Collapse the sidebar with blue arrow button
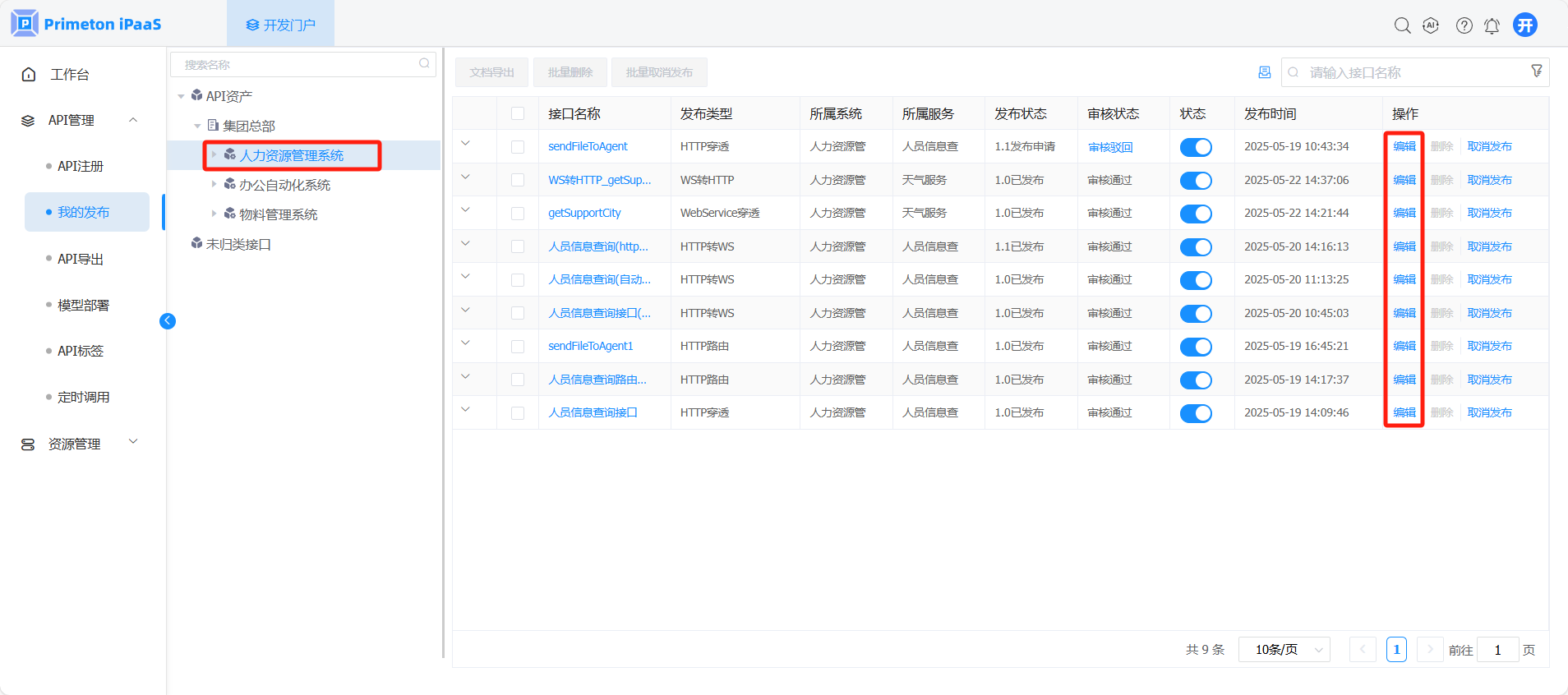 (x=168, y=321)
